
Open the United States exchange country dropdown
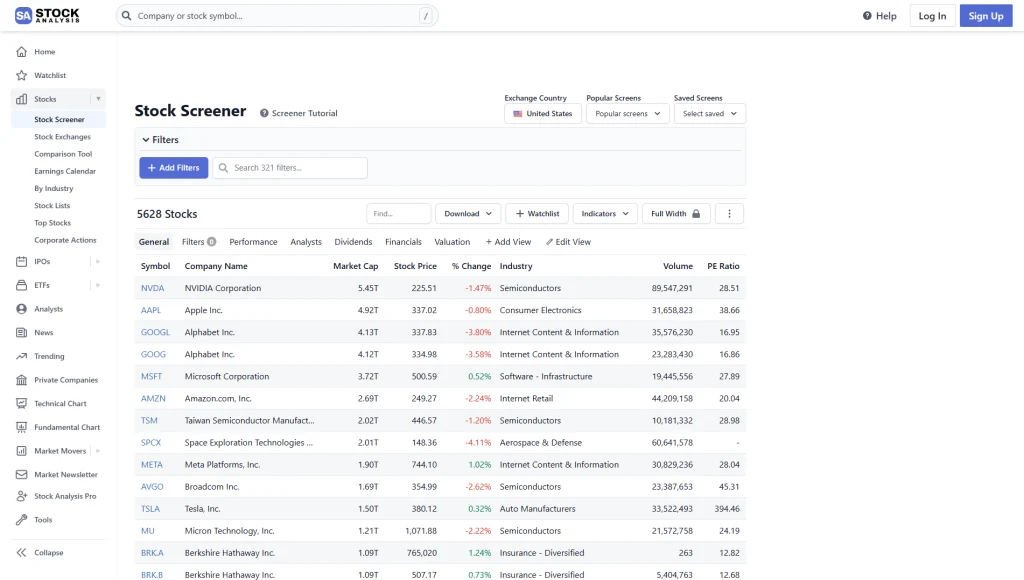543,114
